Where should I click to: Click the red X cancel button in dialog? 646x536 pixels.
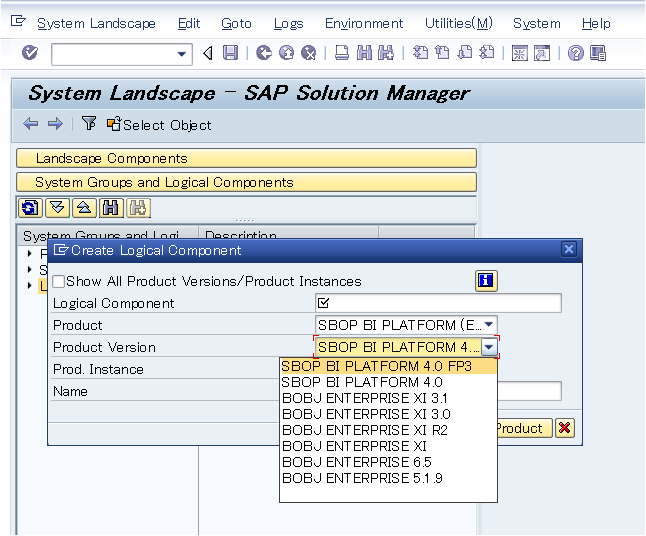(x=564, y=428)
